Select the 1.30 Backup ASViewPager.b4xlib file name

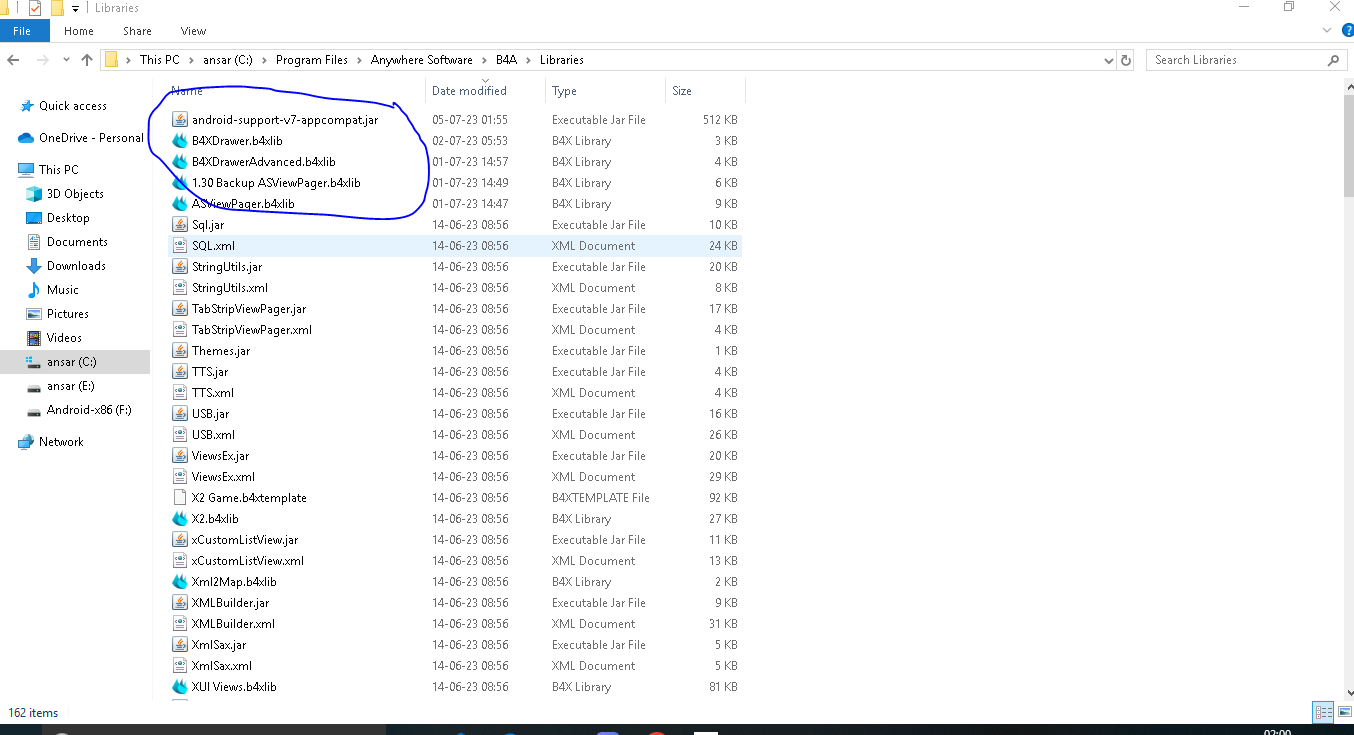[276, 183]
